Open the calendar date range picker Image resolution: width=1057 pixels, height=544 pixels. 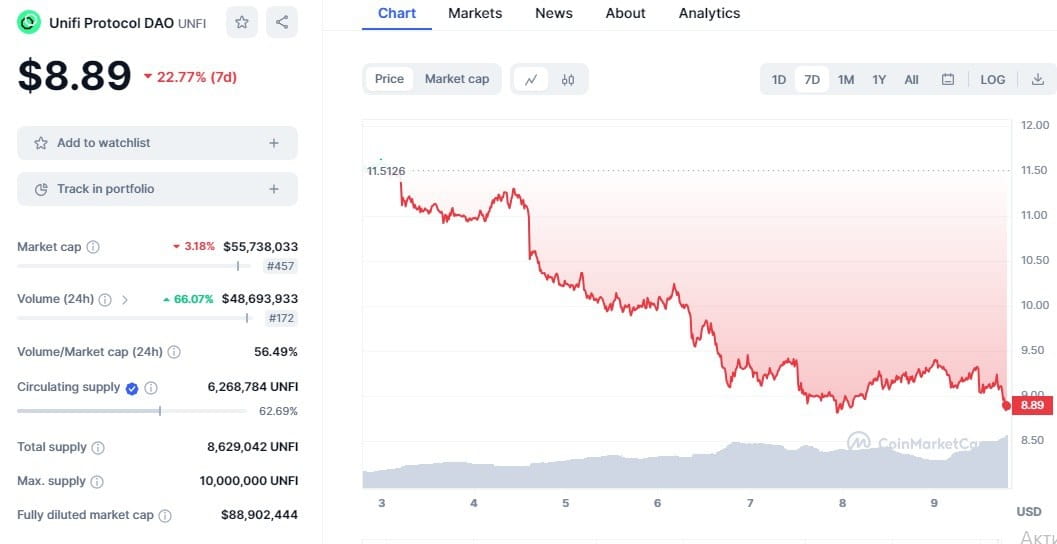pos(948,80)
